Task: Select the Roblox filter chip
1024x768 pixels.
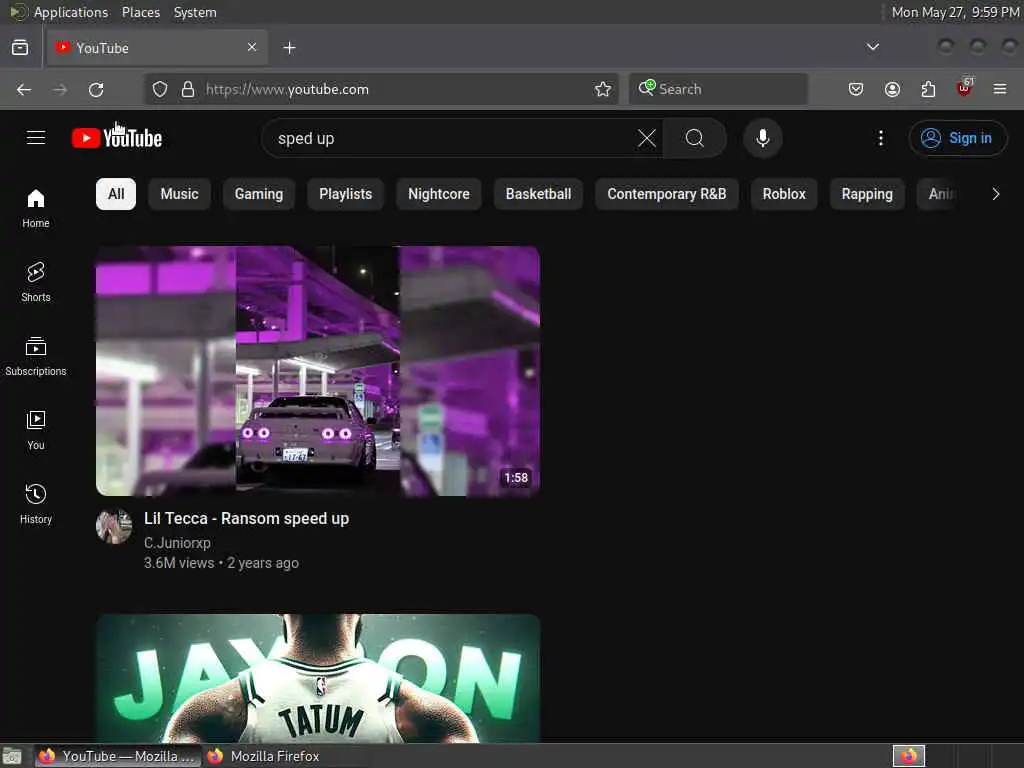Action: pyautogui.click(x=784, y=194)
